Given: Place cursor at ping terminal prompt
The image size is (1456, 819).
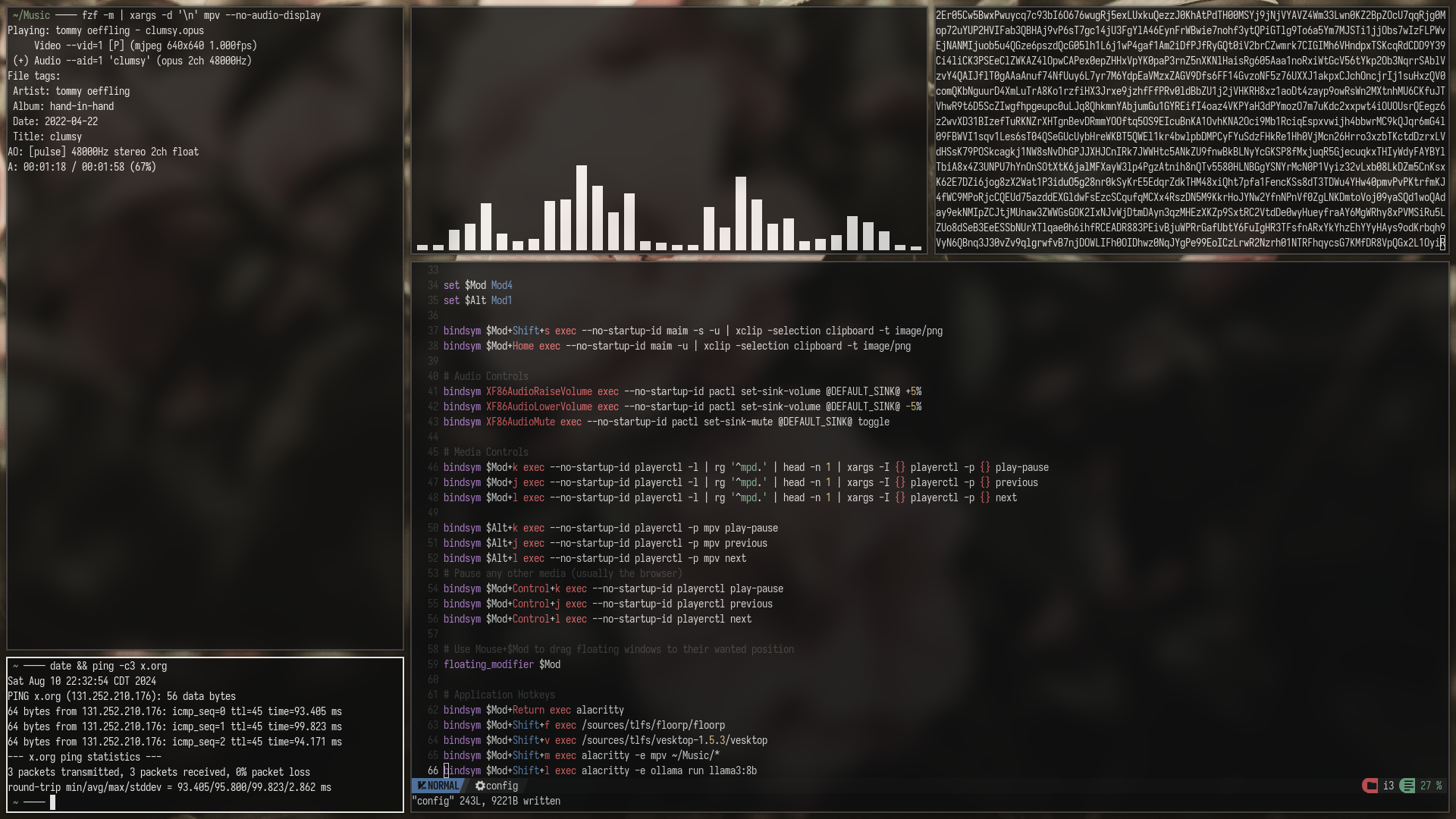Looking at the screenshot, I should coord(52,802).
